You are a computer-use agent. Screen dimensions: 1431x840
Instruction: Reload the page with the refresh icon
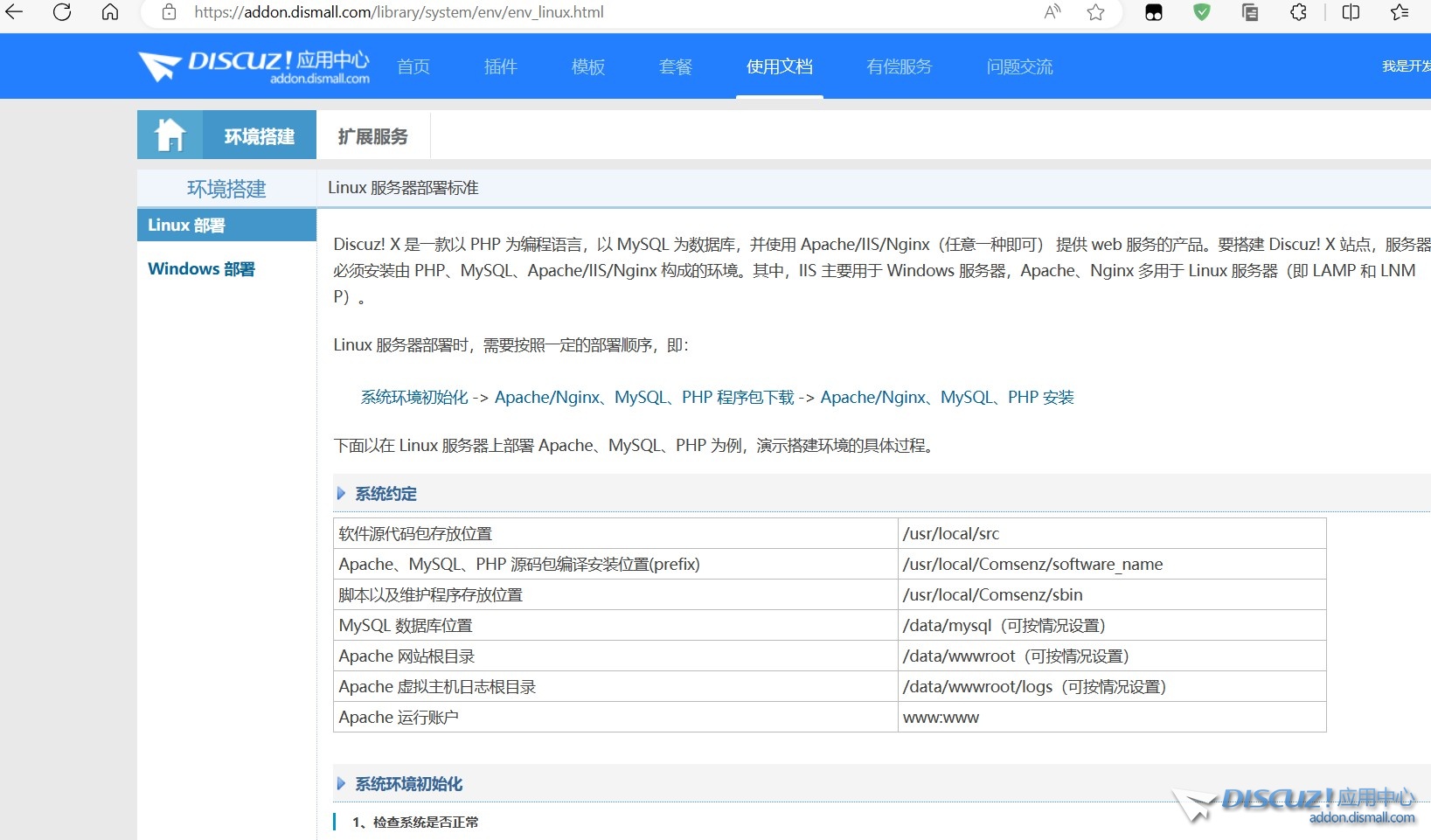62,12
